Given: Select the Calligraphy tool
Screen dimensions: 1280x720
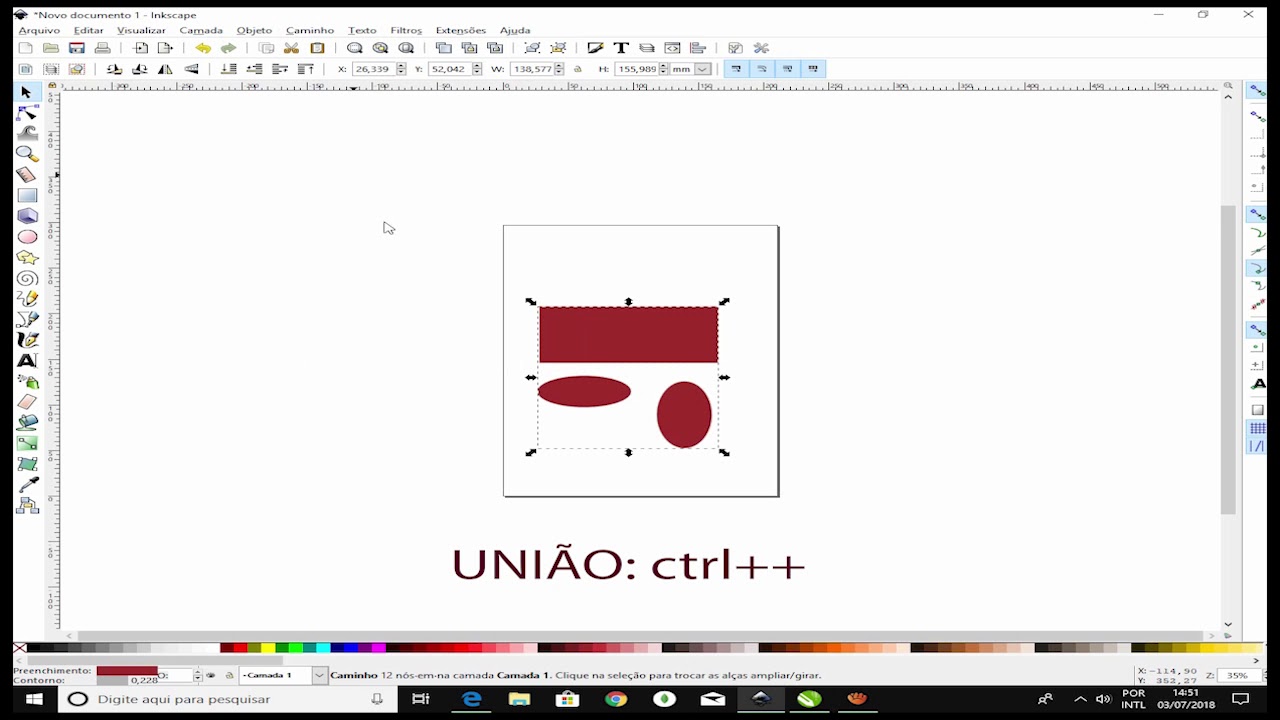Looking at the screenshot, I should [27, 340].
